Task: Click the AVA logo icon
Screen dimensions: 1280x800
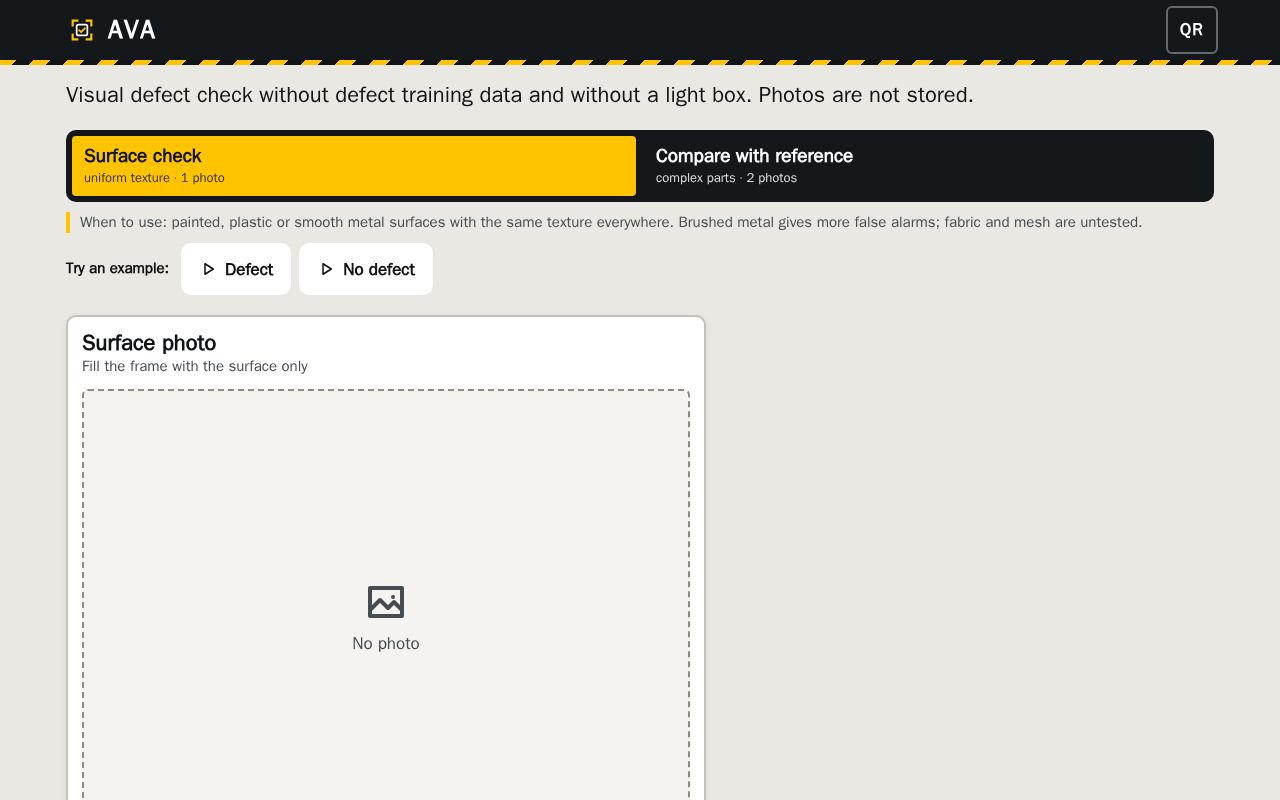Action: point(82,30)
